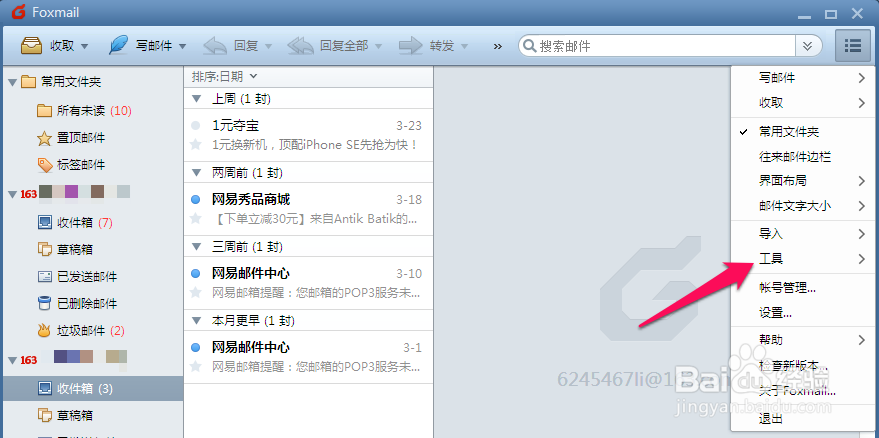Open 界面布局 submenu
This screenshot has height=438, width=879.
click(805, 181)
